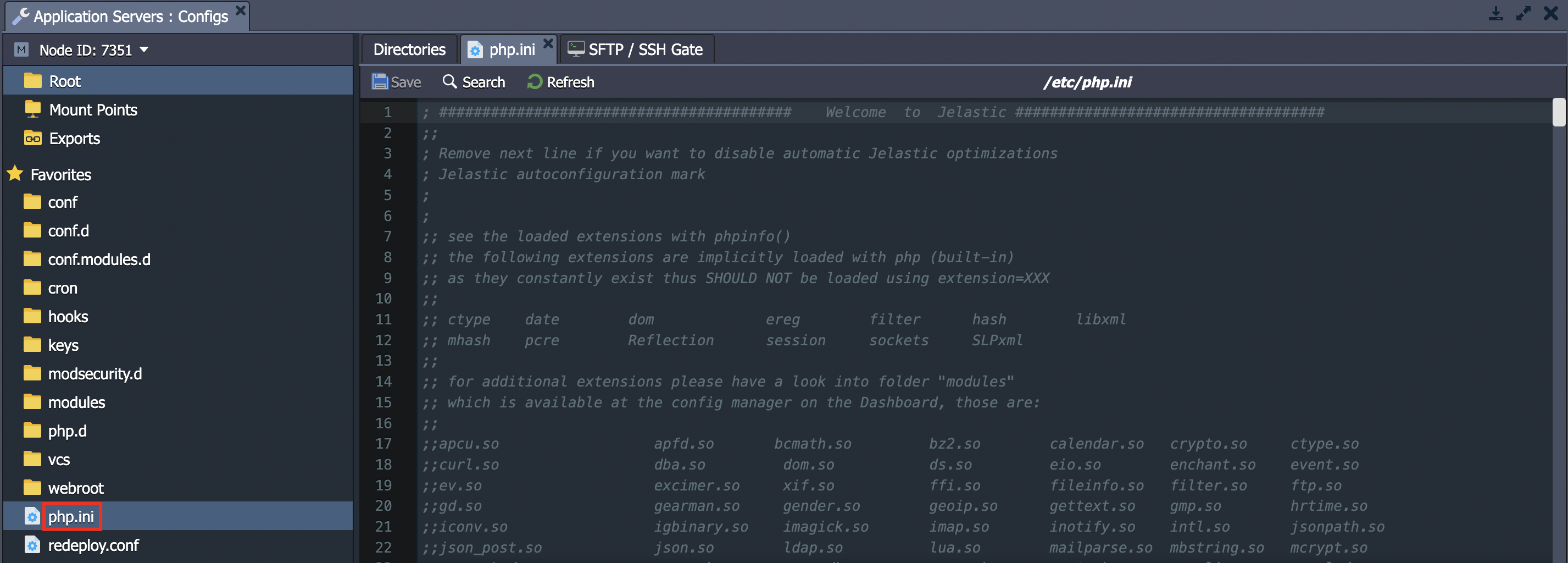
Task: Click apcu.so on line 17
Action: coord(469,444)
